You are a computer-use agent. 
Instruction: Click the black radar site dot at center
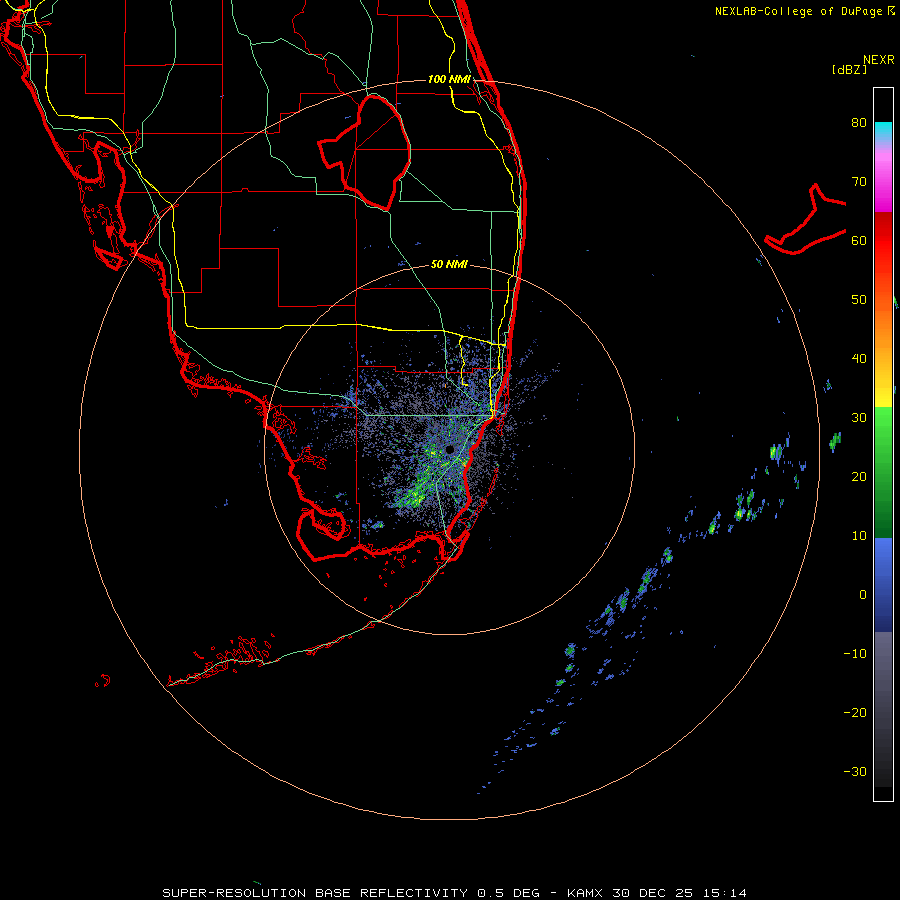click(449, 449)
